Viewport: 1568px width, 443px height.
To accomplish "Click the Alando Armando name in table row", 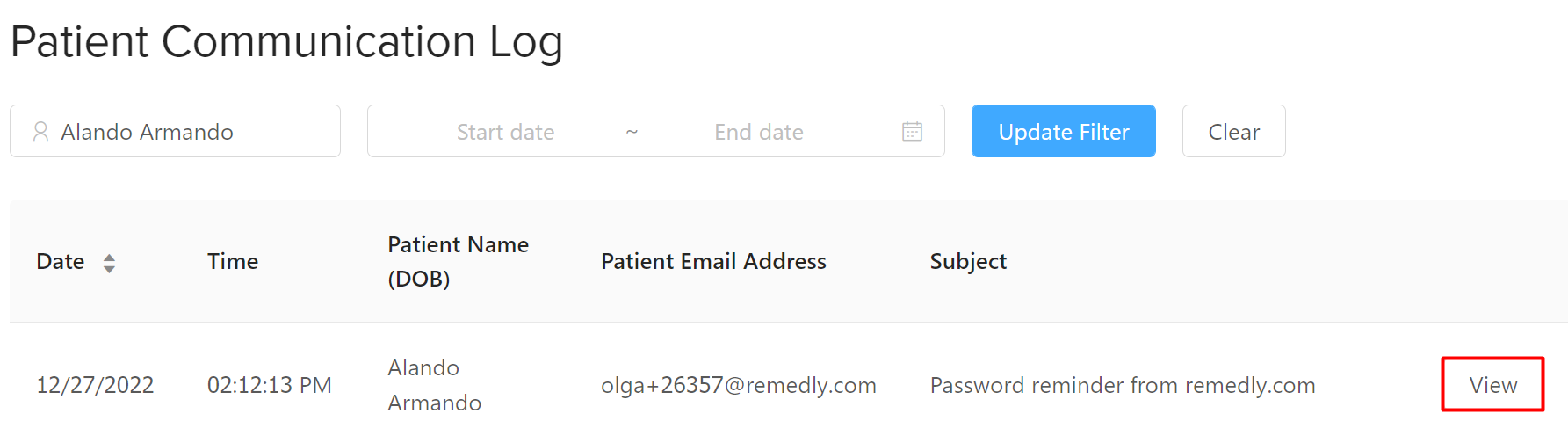I will pyautogui.click(x=434, y=385).
